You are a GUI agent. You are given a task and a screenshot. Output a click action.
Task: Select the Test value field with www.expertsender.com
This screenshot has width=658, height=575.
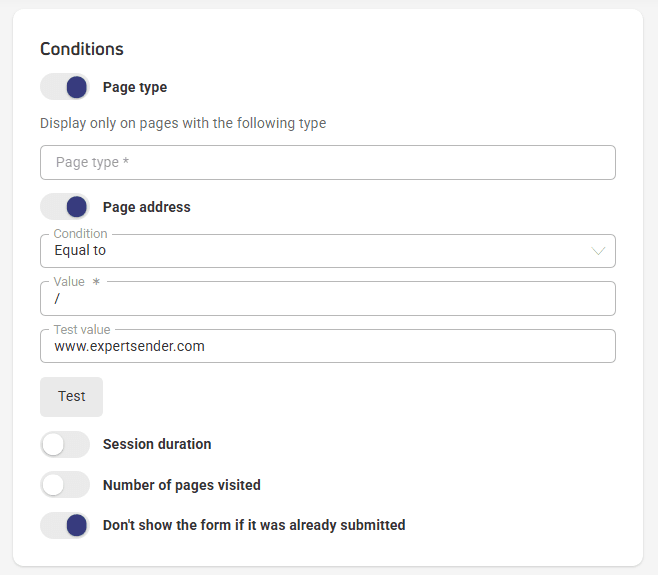click(x=328, y=346)
